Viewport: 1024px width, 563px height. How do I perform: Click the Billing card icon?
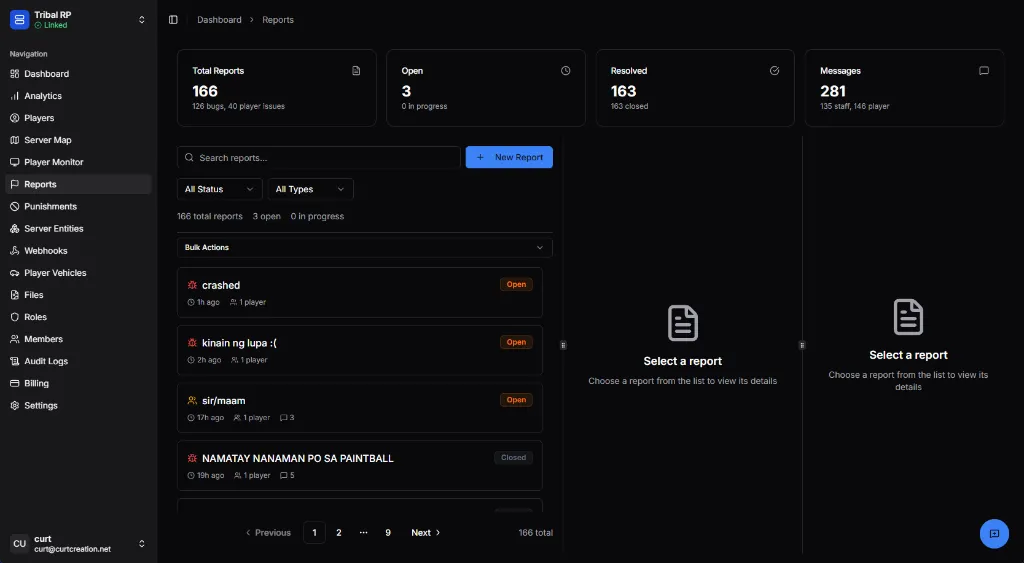pyautogui.click(x=14, y=383)
